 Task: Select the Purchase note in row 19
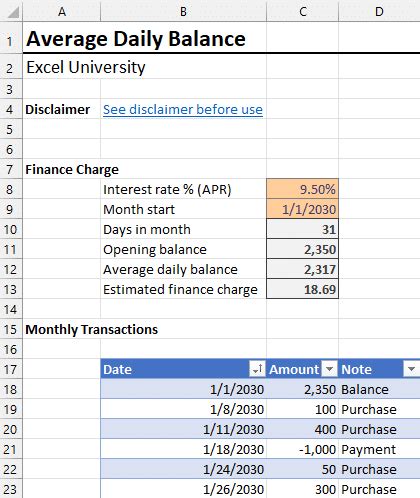379,409
